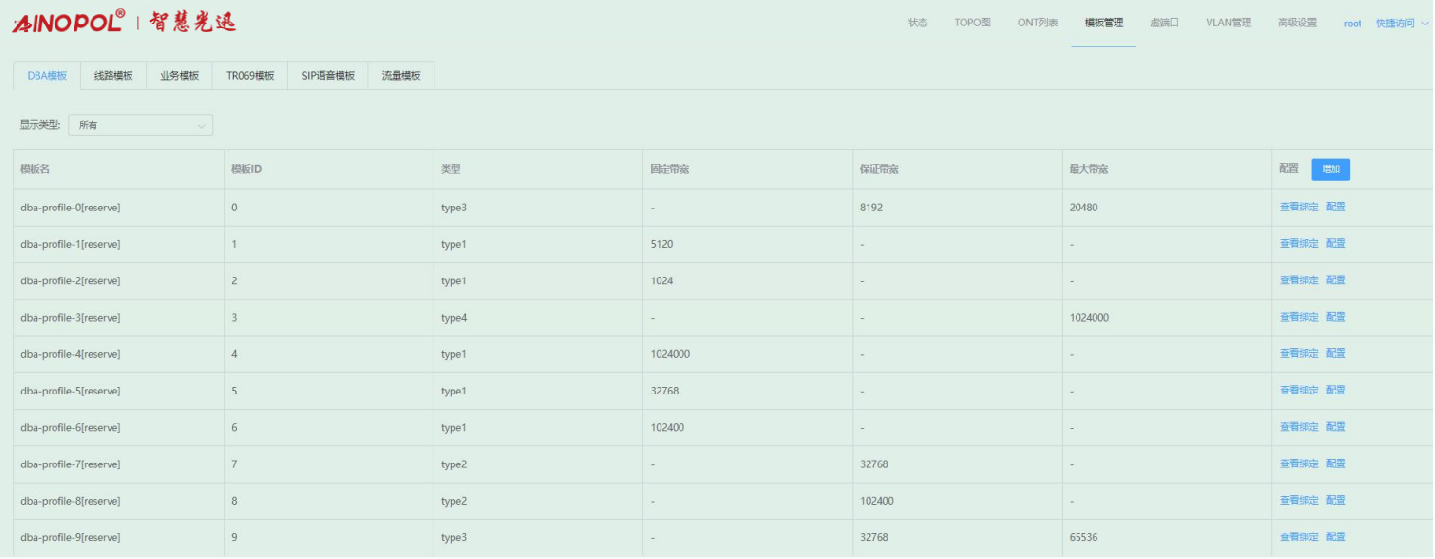
Task: Open the 显示类型 filter dropdown
Action: [140, 125]
